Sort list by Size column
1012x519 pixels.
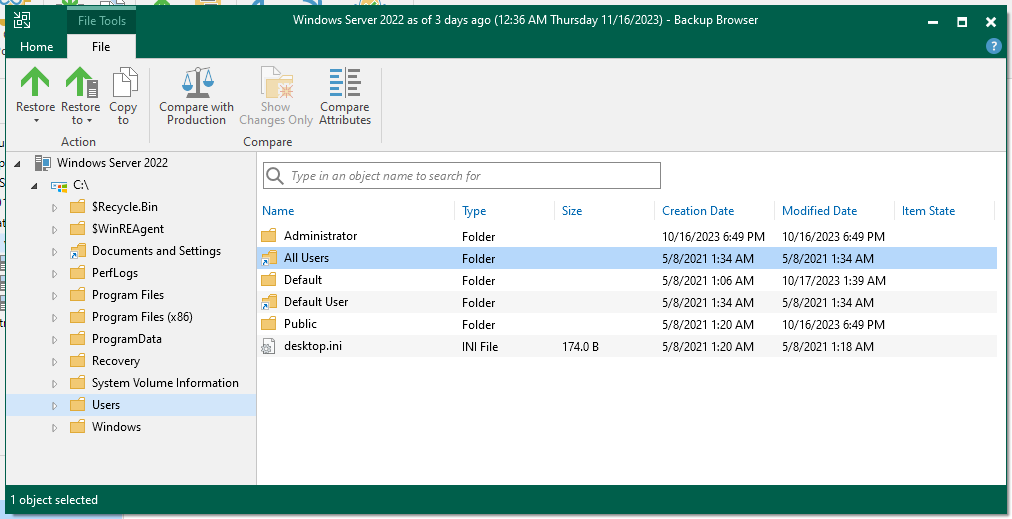click(x=572, y=210)
